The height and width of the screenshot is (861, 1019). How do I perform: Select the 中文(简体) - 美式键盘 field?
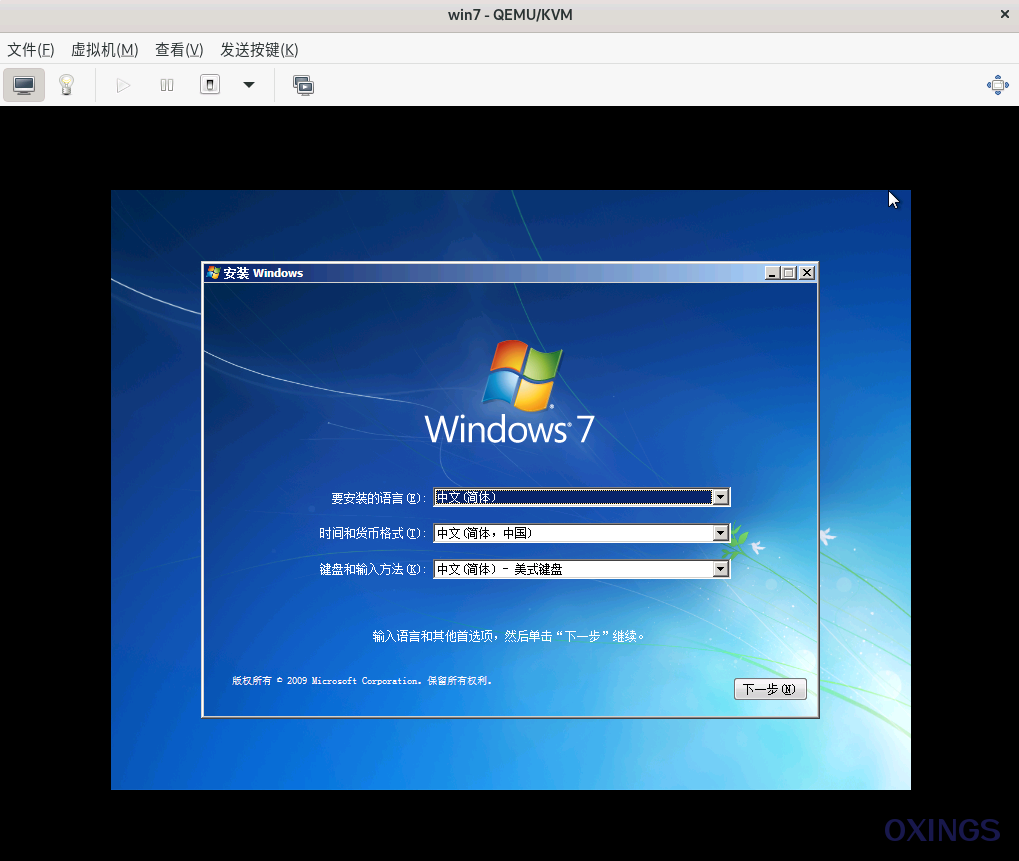[582, 569]
